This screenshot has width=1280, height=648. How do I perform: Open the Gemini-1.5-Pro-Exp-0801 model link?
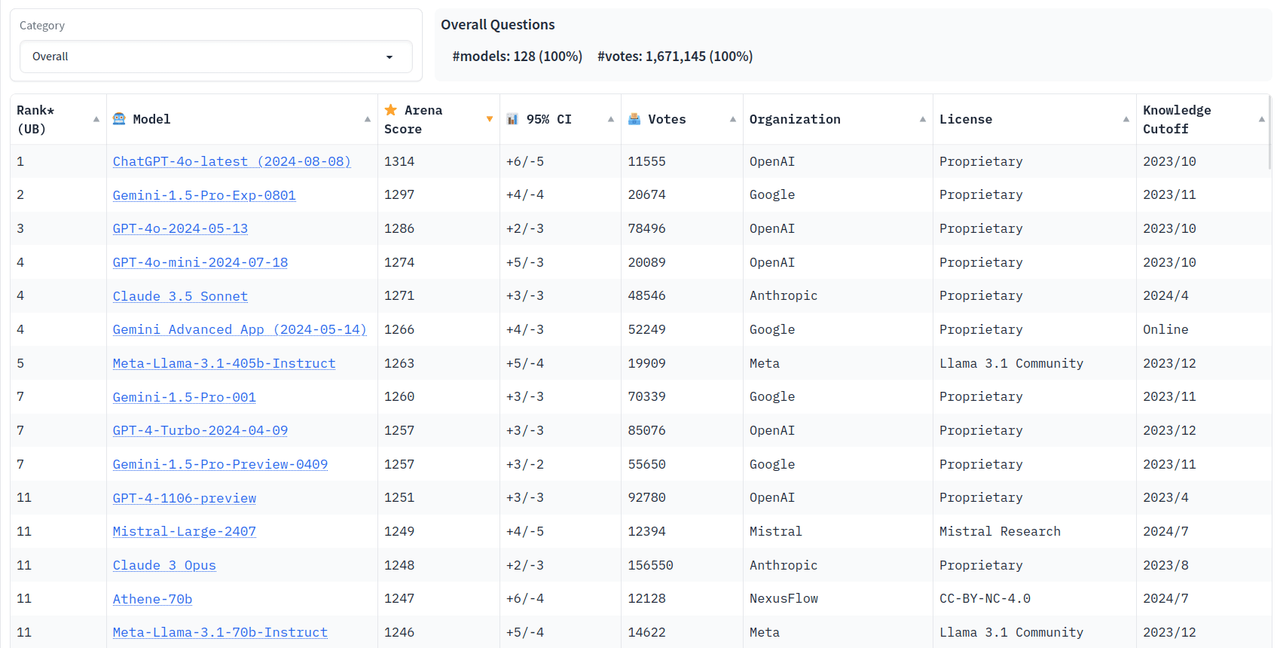[x=204, y=195]
